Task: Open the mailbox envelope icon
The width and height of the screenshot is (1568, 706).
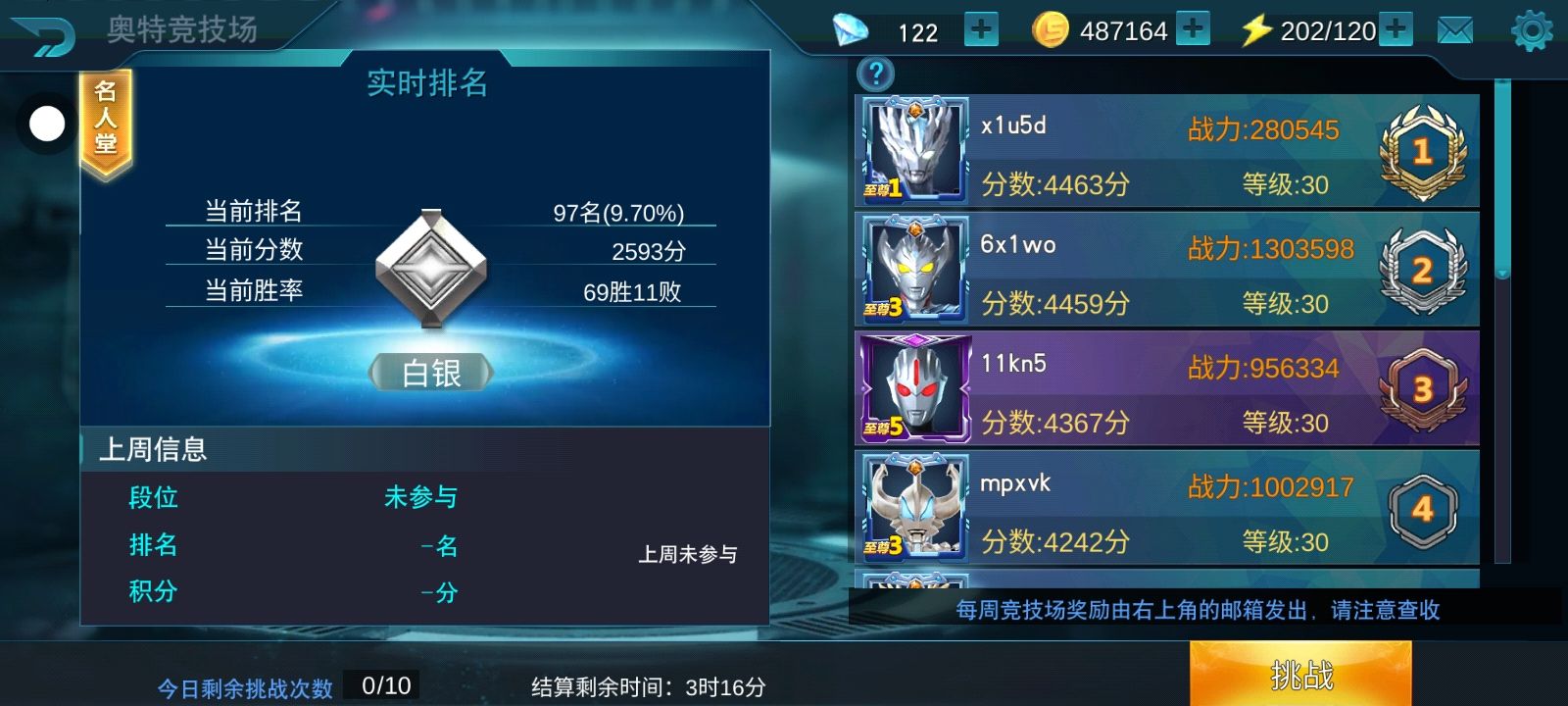Action: pos(1454,30)
